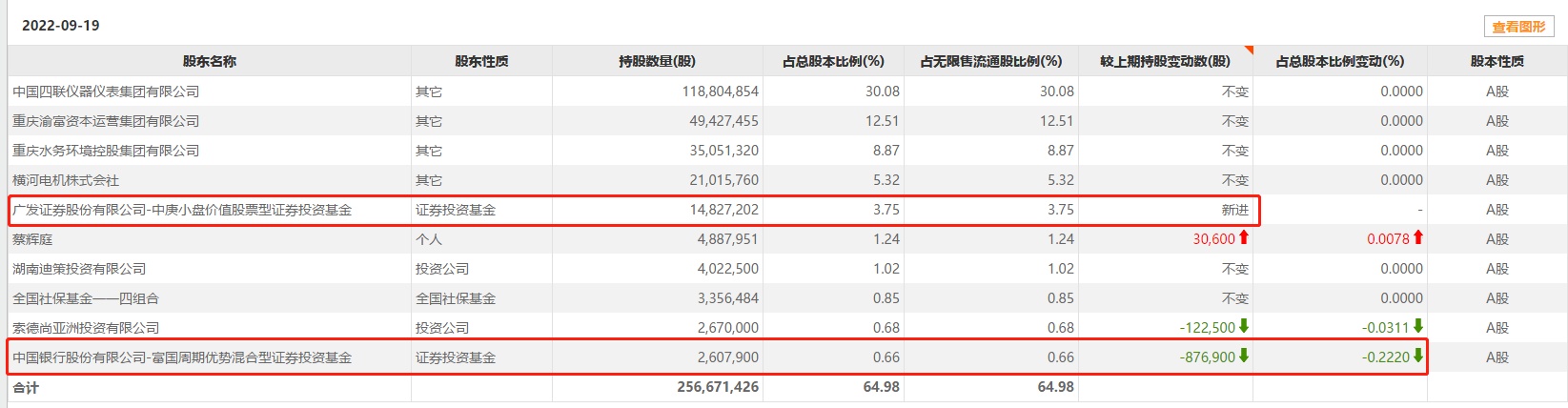The width and height of the screenshot is (1568, 408).
Task: Click holdings value 14,827,202
Action: click(724, 210)
